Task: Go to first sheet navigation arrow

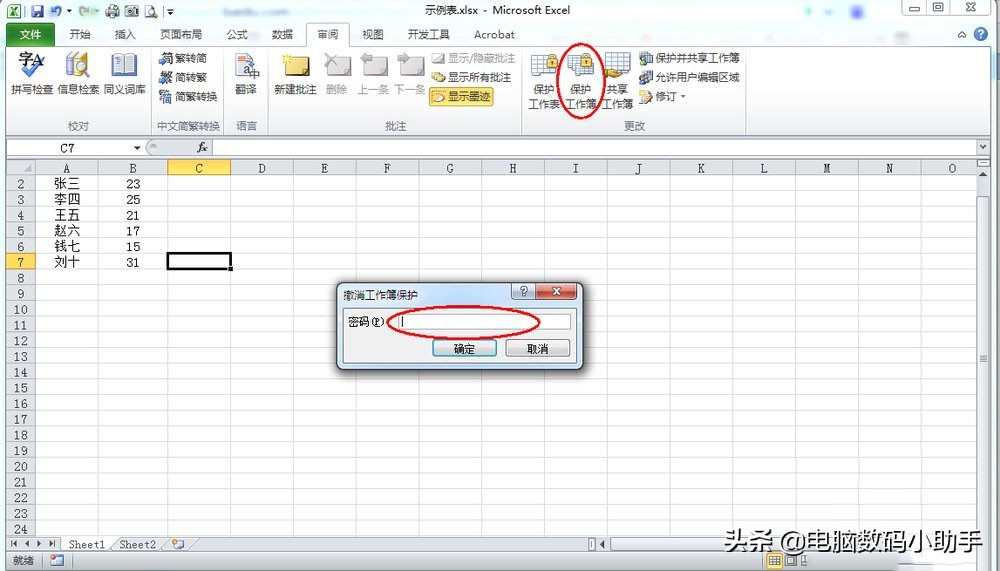Action: [14, 544]
